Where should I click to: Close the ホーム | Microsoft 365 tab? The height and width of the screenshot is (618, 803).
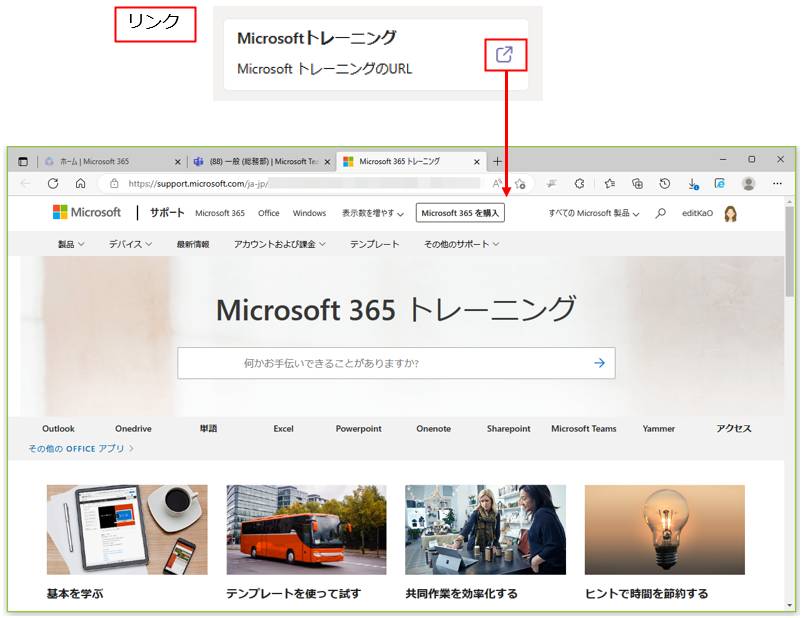178,162
